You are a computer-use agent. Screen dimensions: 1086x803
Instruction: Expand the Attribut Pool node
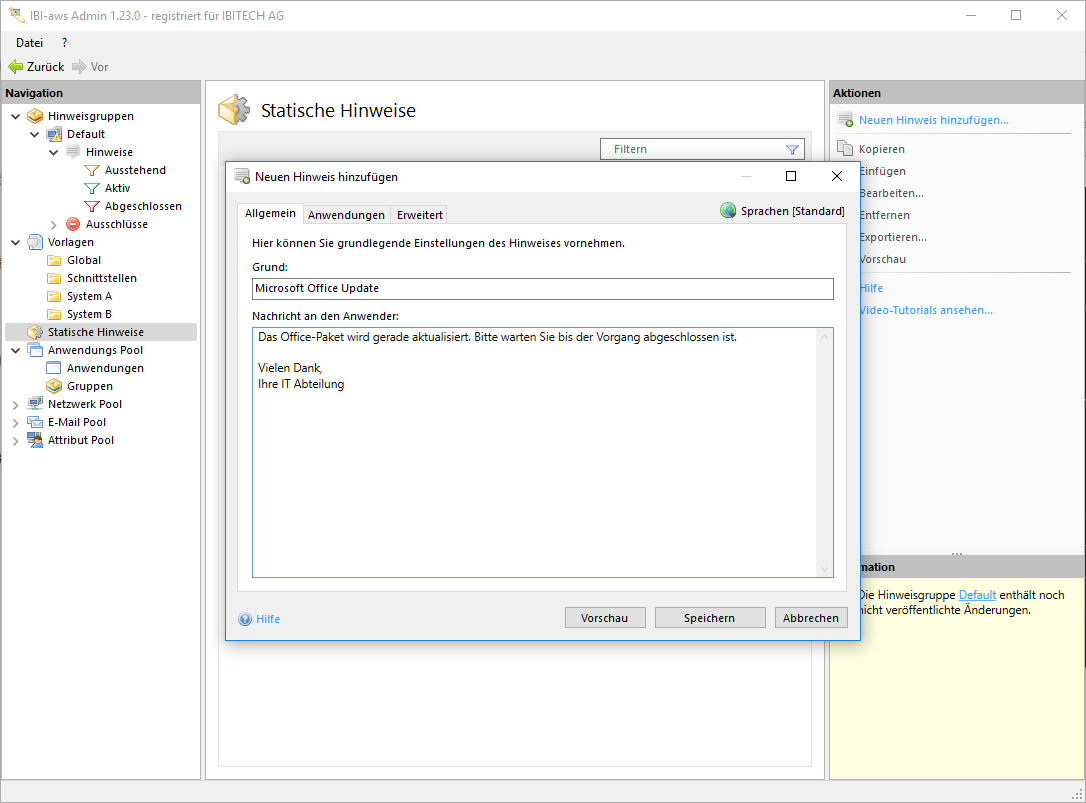(x=16, y=440)
